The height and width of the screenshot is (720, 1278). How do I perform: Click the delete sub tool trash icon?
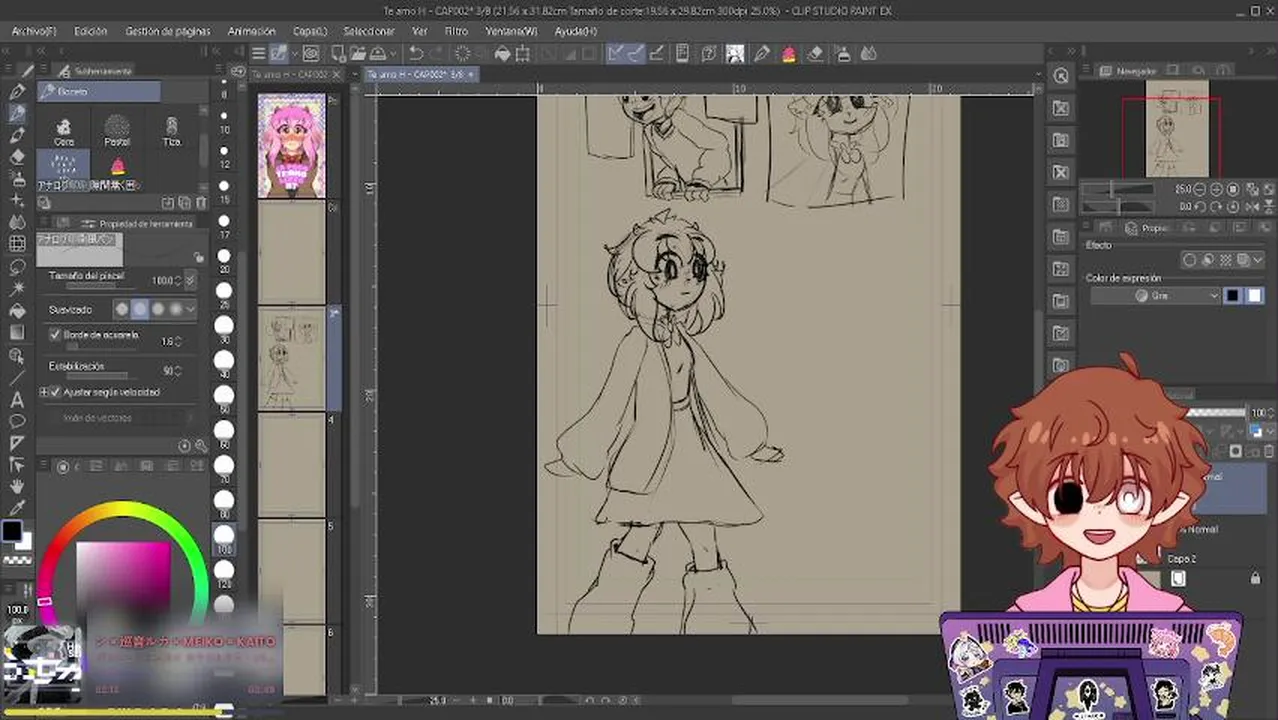(199, 202)
